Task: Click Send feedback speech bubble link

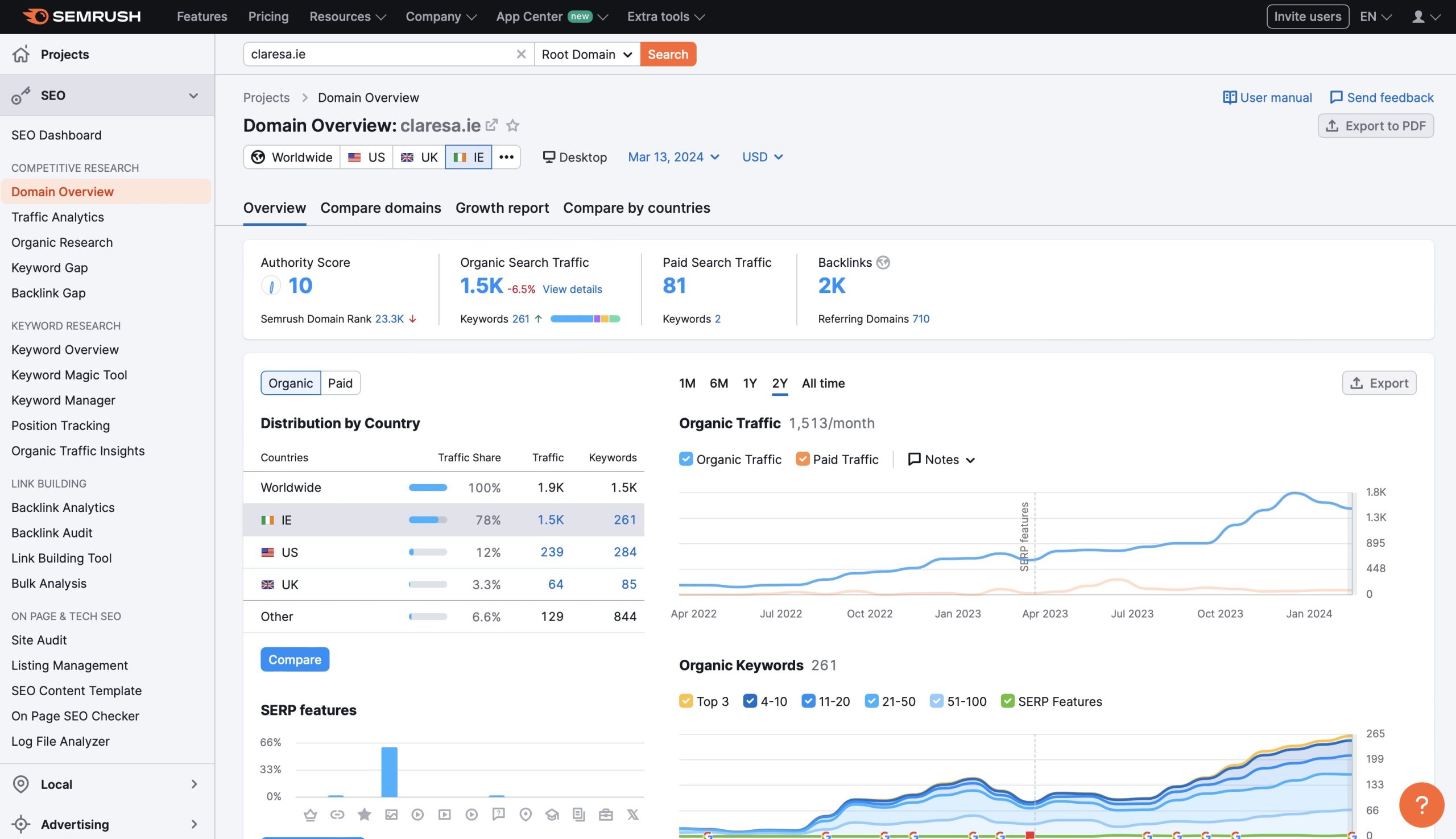Action: (1381, 97)
